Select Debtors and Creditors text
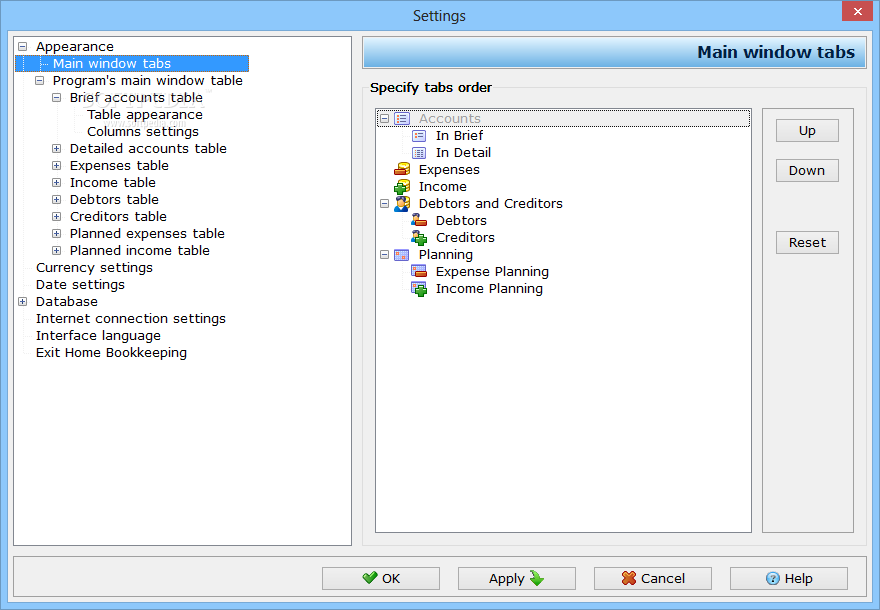This screenshot has height=610, width=880. point(491,204)
